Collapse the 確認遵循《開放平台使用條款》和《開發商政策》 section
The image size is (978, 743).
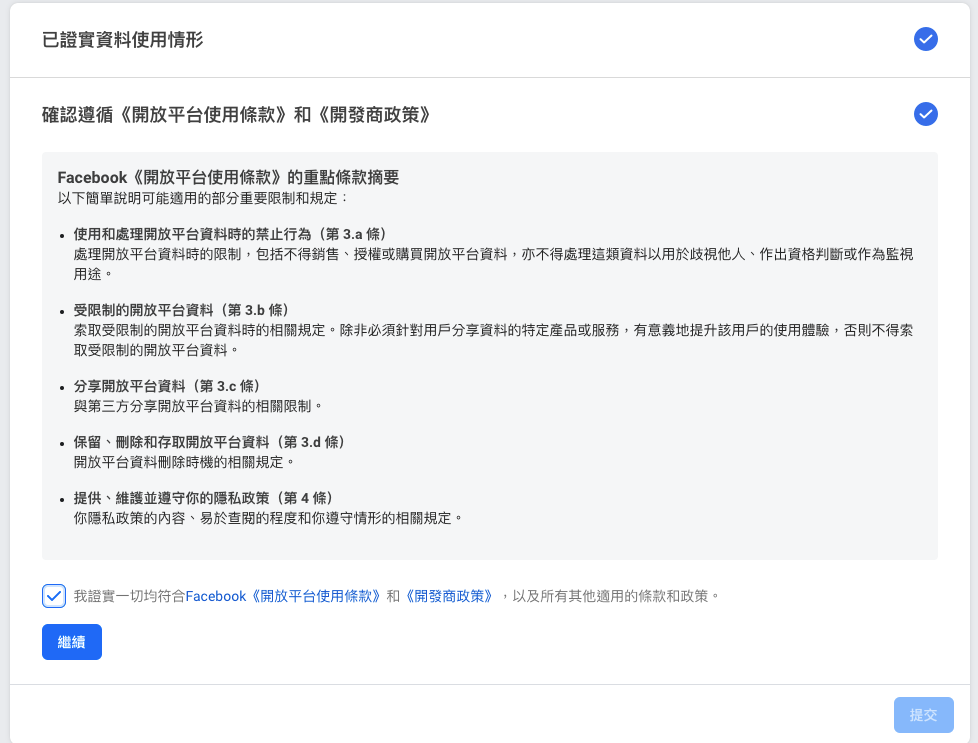[x=490, y=115]
